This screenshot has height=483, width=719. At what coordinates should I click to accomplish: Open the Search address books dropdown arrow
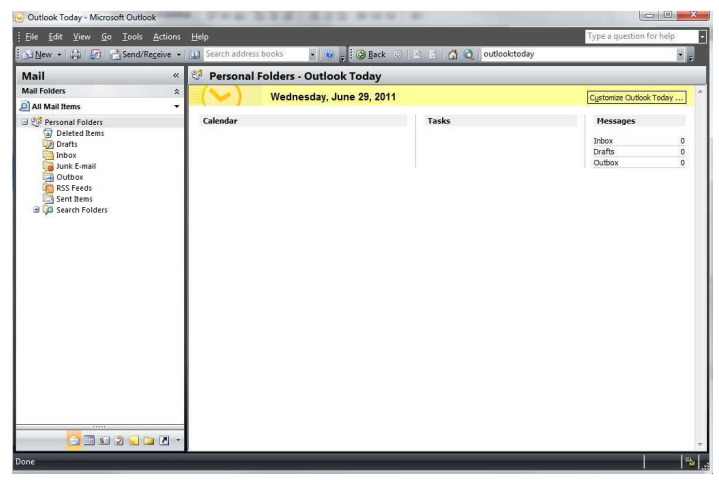pos(312,55)
